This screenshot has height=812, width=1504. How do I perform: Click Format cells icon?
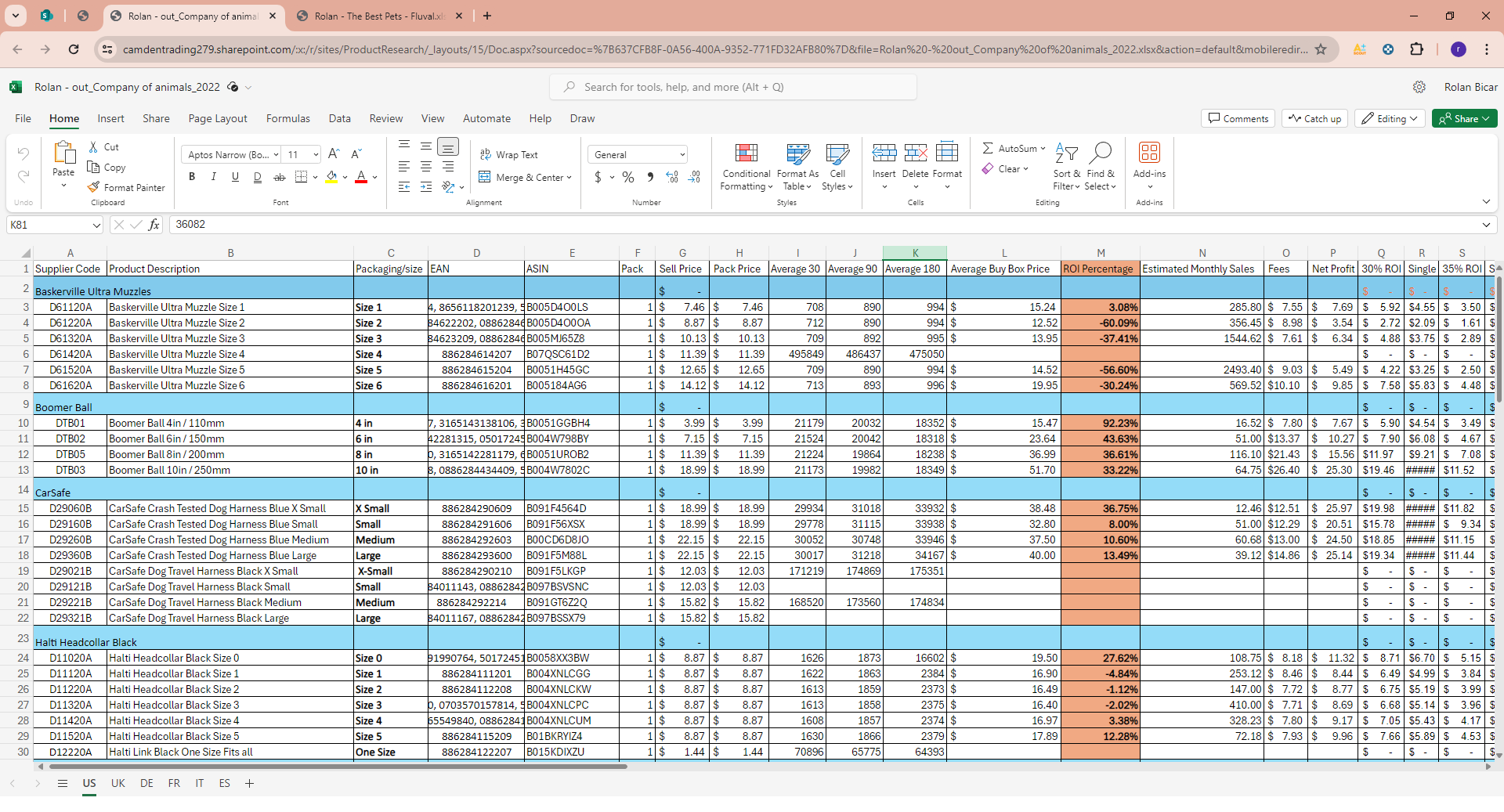click(947, 152)
